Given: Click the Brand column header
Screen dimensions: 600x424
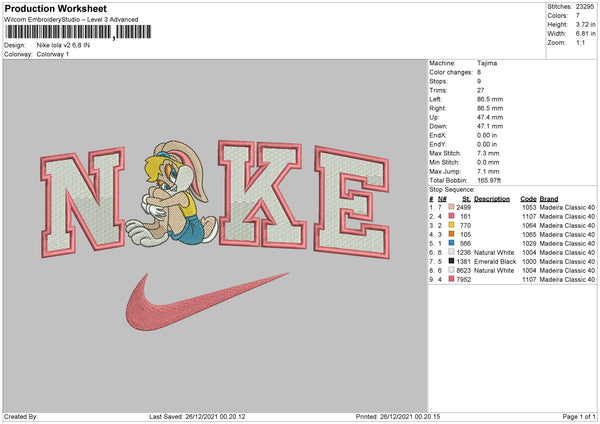Looking at the screenshot, I should [551, 197].
